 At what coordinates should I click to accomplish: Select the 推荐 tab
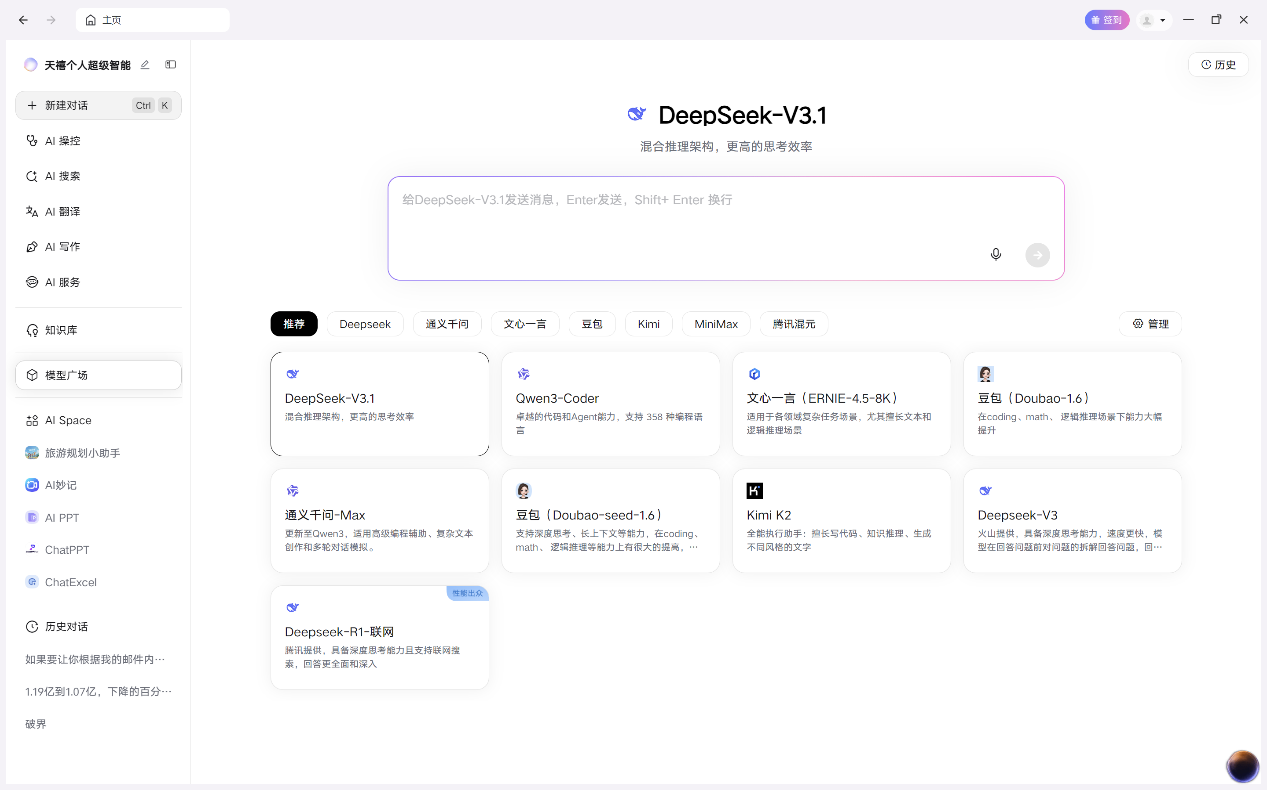pos(294,324)
